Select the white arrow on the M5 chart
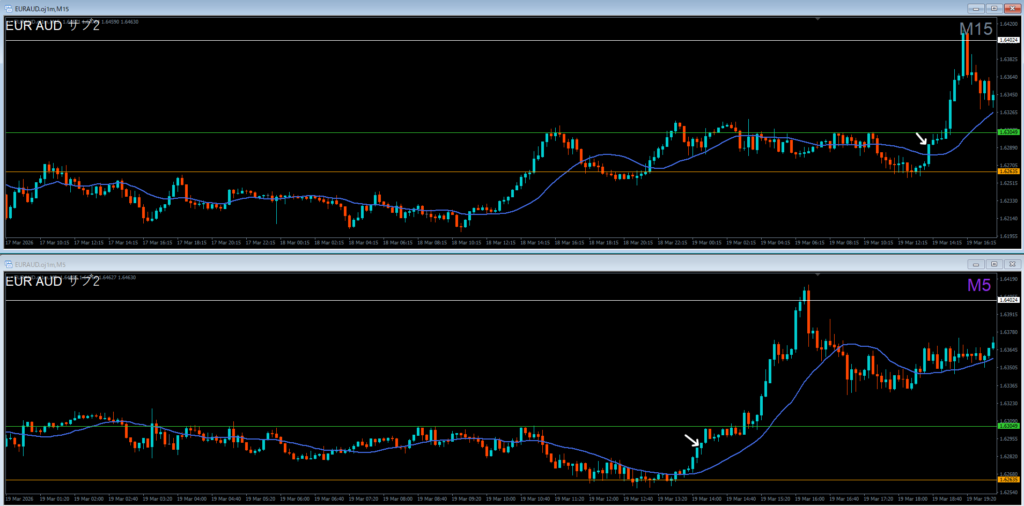This screenshot has height=506, width=1024. click(691, 440)
